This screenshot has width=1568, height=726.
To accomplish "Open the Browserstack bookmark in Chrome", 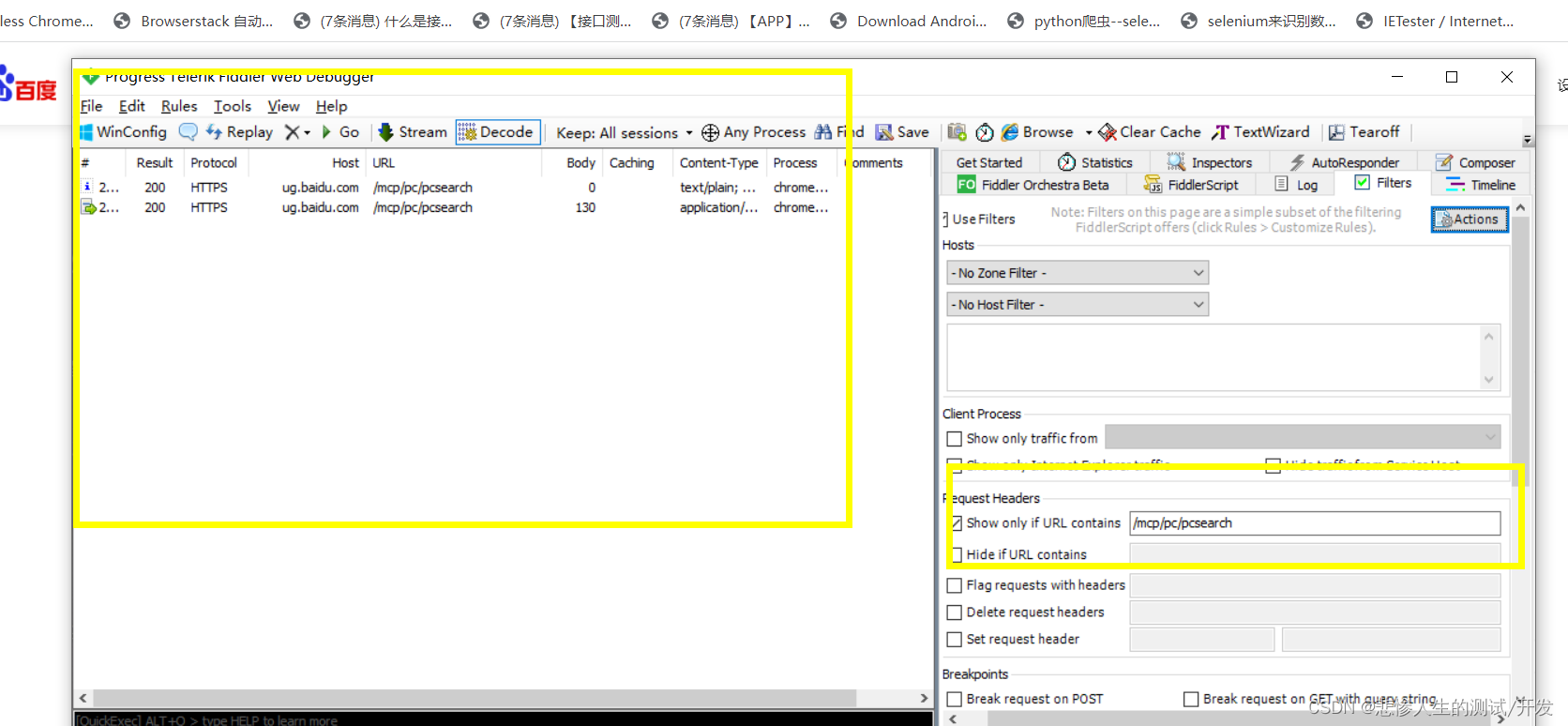I will [x=193, y=21].
